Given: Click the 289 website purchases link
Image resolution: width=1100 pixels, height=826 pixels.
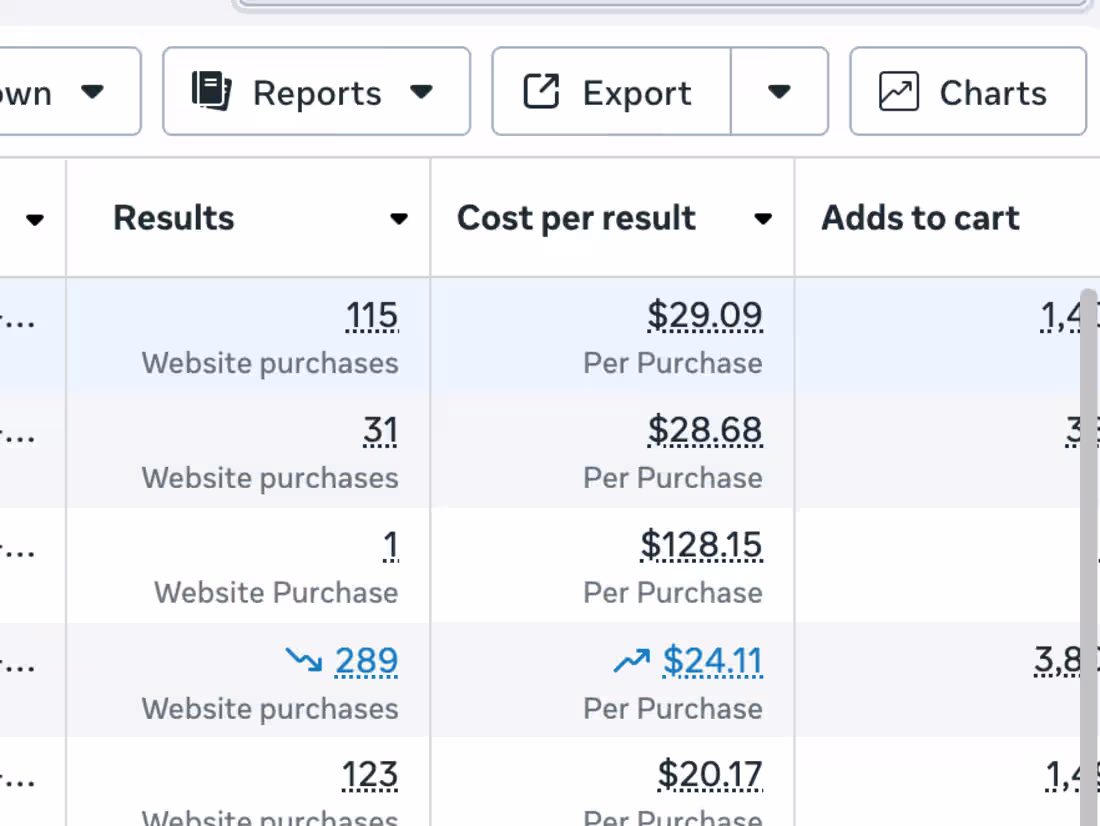Looking at the screenshot, I should click(x=366, y=661).
